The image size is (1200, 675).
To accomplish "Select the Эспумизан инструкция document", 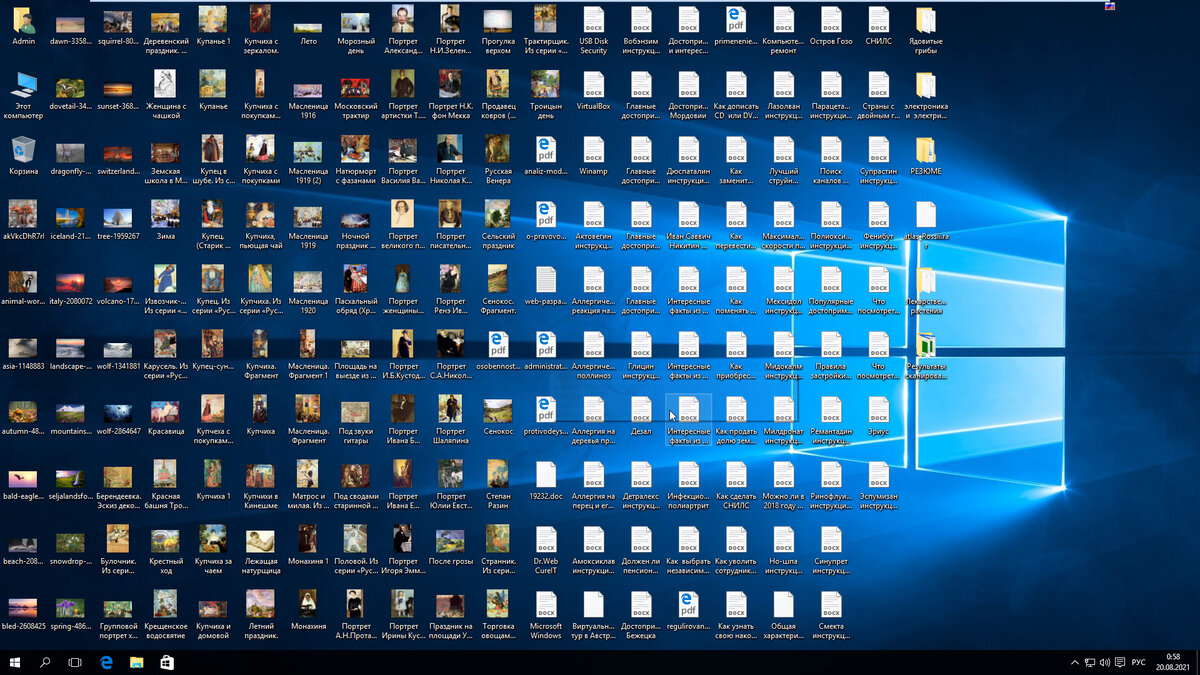I will click(878, 475).
